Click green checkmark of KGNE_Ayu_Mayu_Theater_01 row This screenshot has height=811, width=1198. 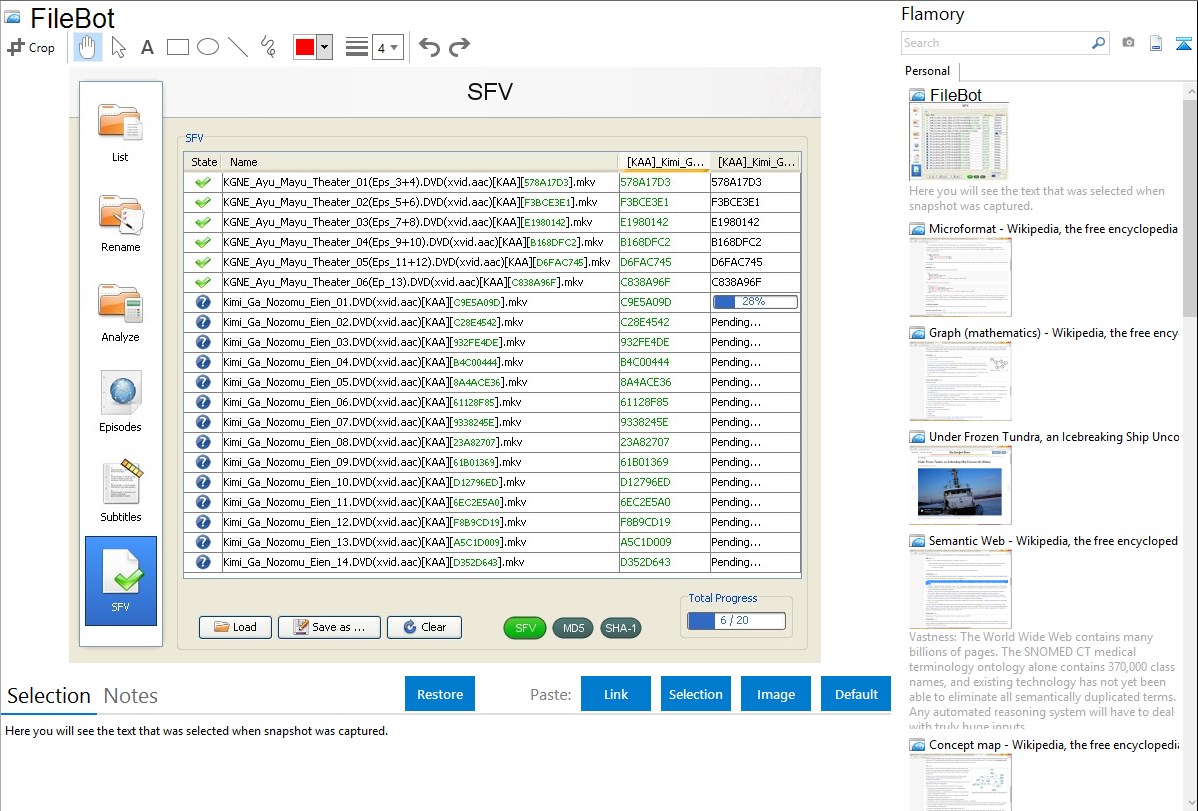pos(202,183)
